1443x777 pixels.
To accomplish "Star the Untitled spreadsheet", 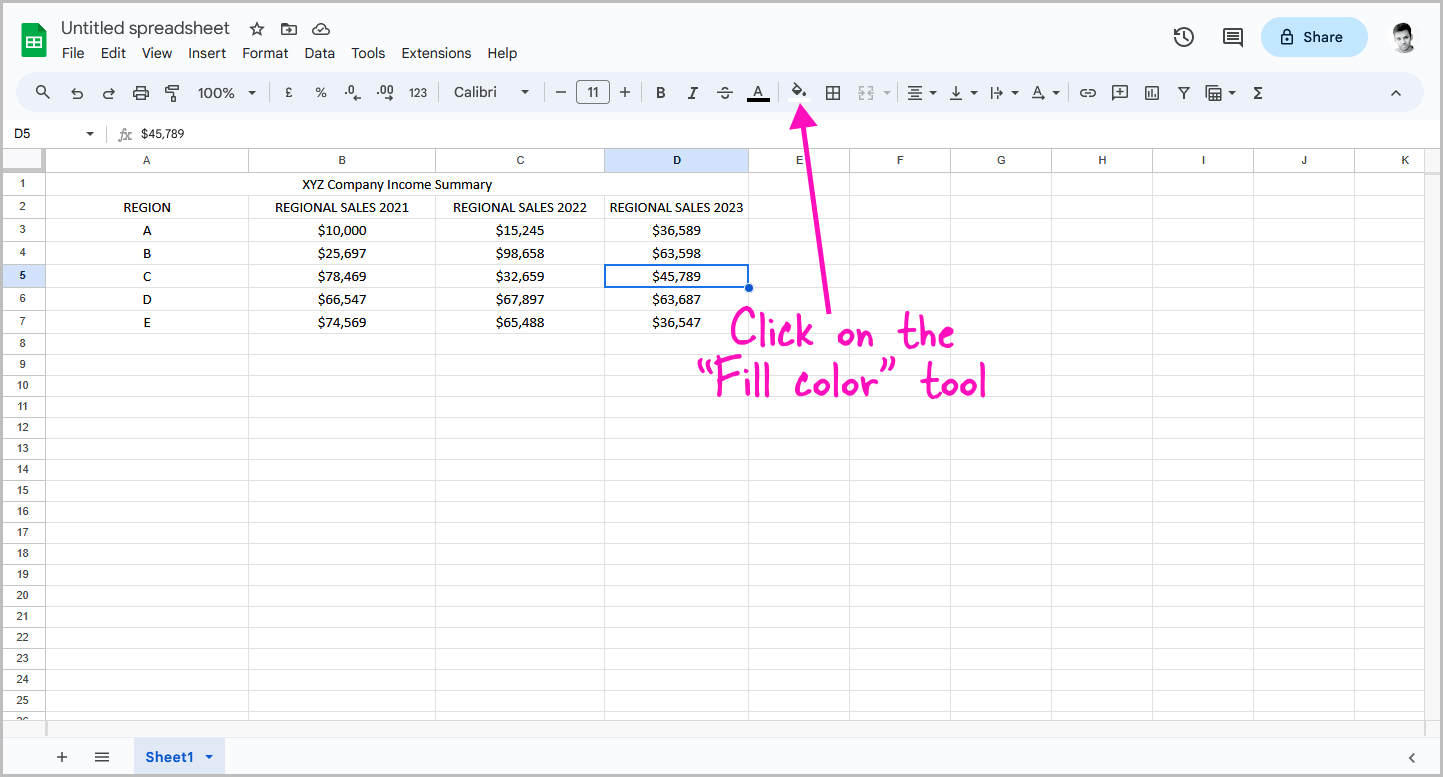I will [x=256, y=29].
